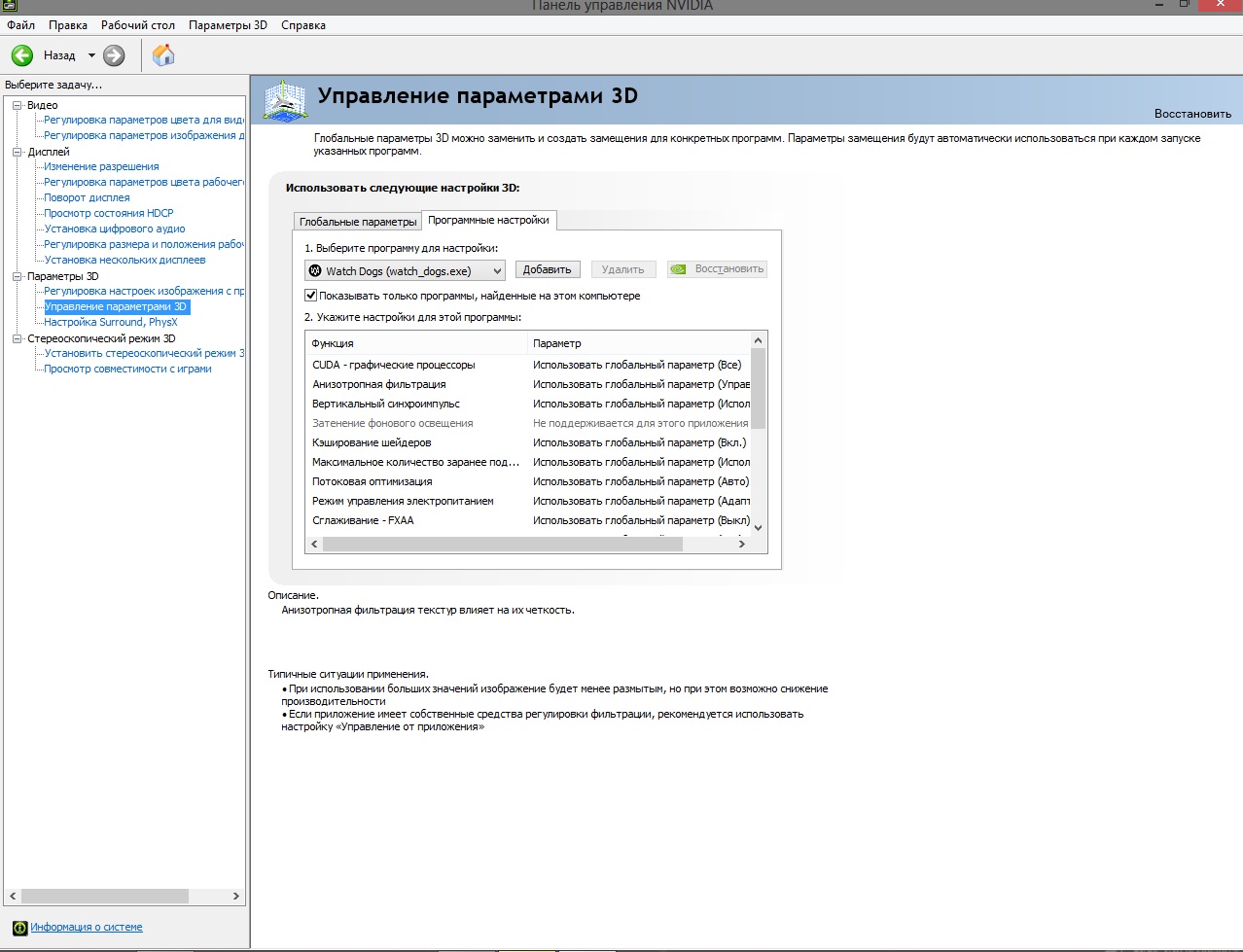This screenshot has height=952, width=1243.
Task: Select Поворот дисплея item
Action: 87,198
